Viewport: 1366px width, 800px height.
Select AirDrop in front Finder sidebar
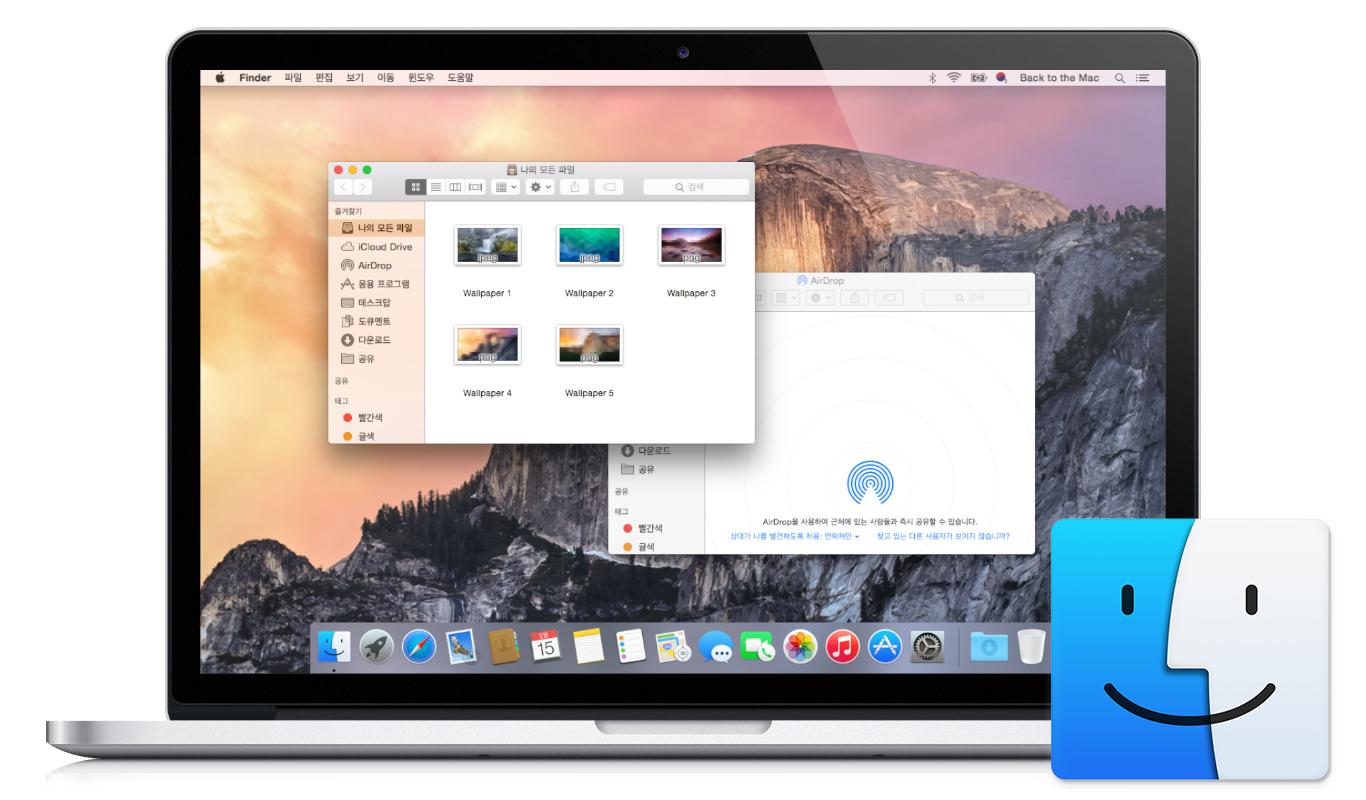click(x=377, y=266)
